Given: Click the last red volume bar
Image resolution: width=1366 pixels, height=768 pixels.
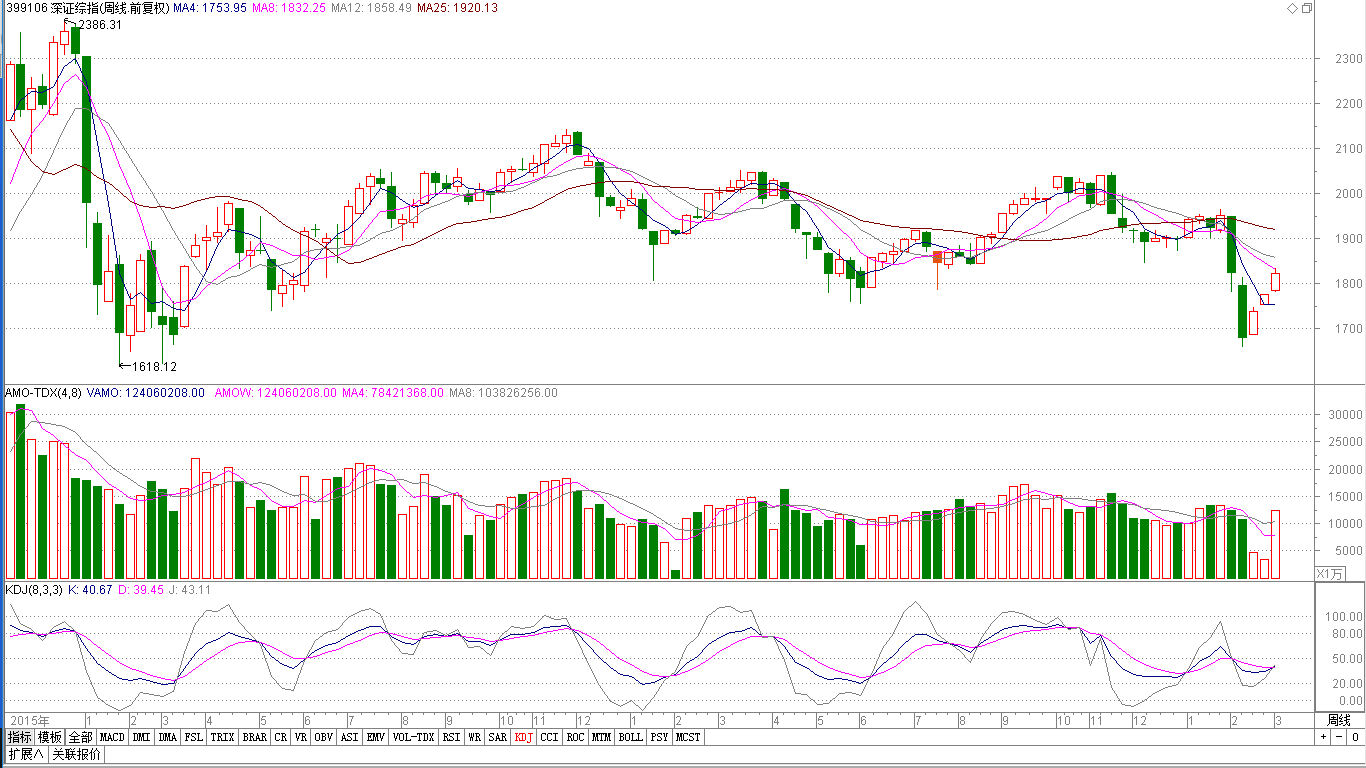Looking at the screenshot, I should [1275, 545].
